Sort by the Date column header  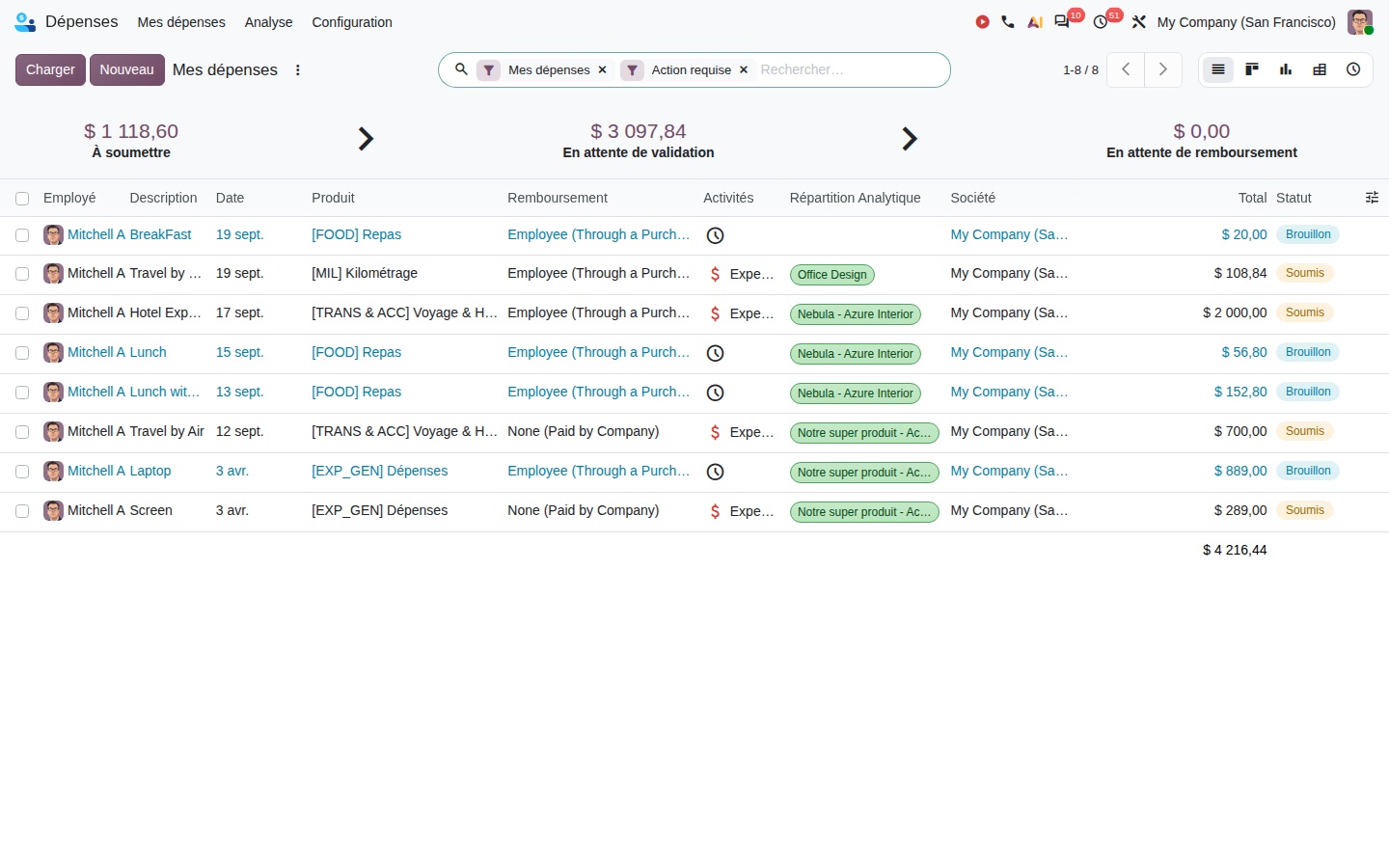pos(230,198)
